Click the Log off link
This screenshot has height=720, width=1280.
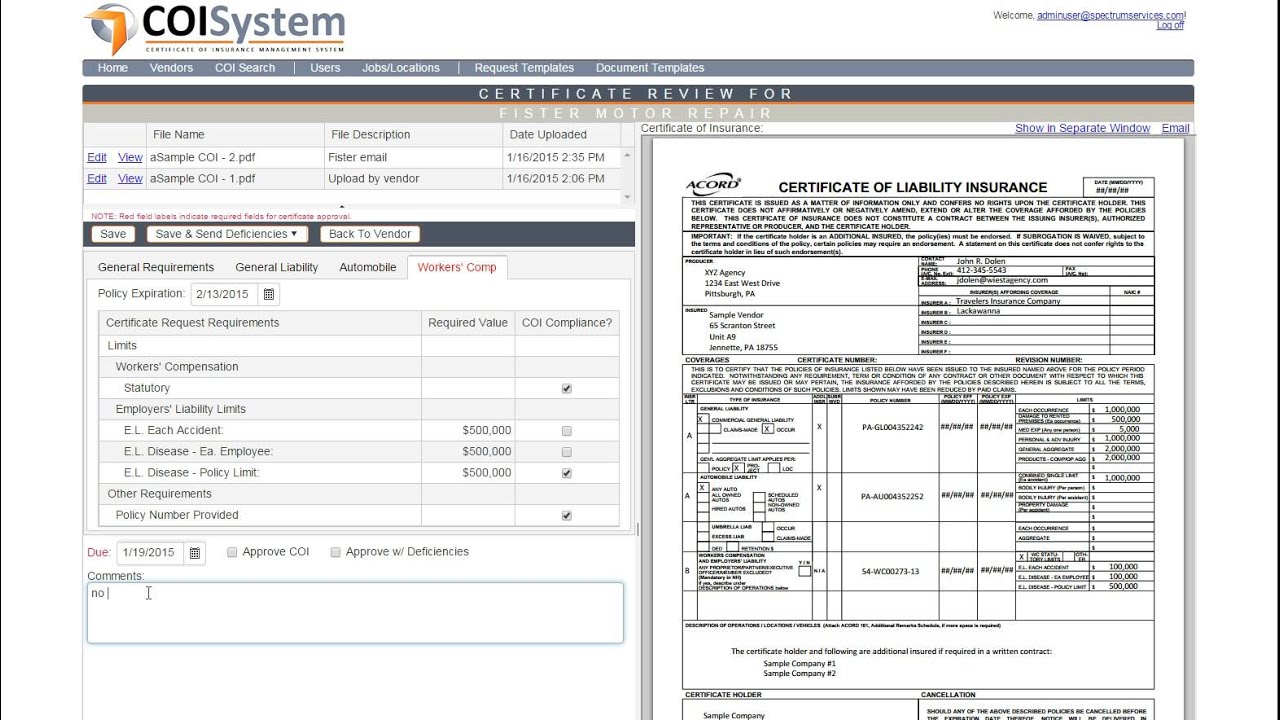[x=1170, y=25]
